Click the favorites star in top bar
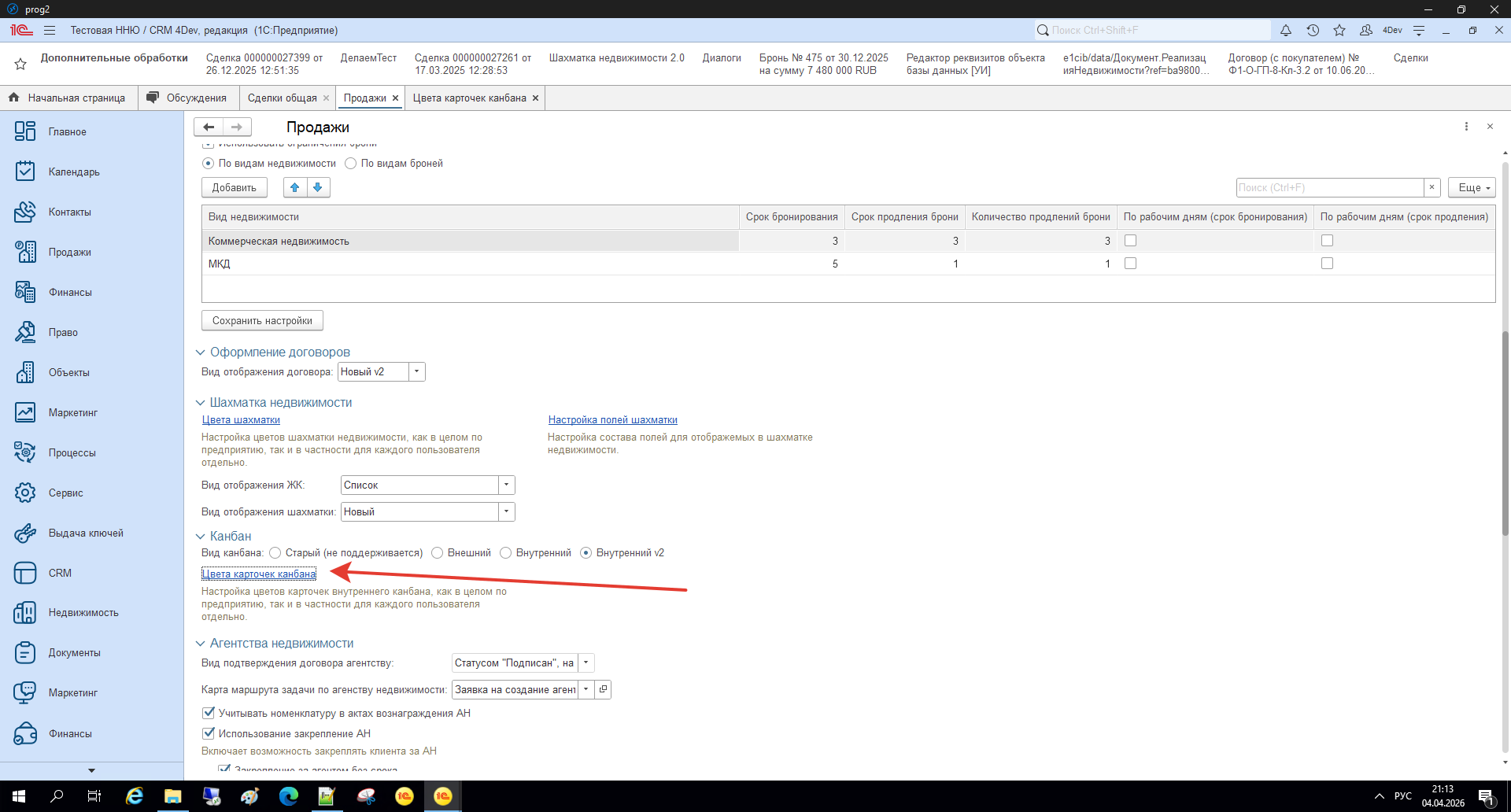 [x=1339, y=30]
